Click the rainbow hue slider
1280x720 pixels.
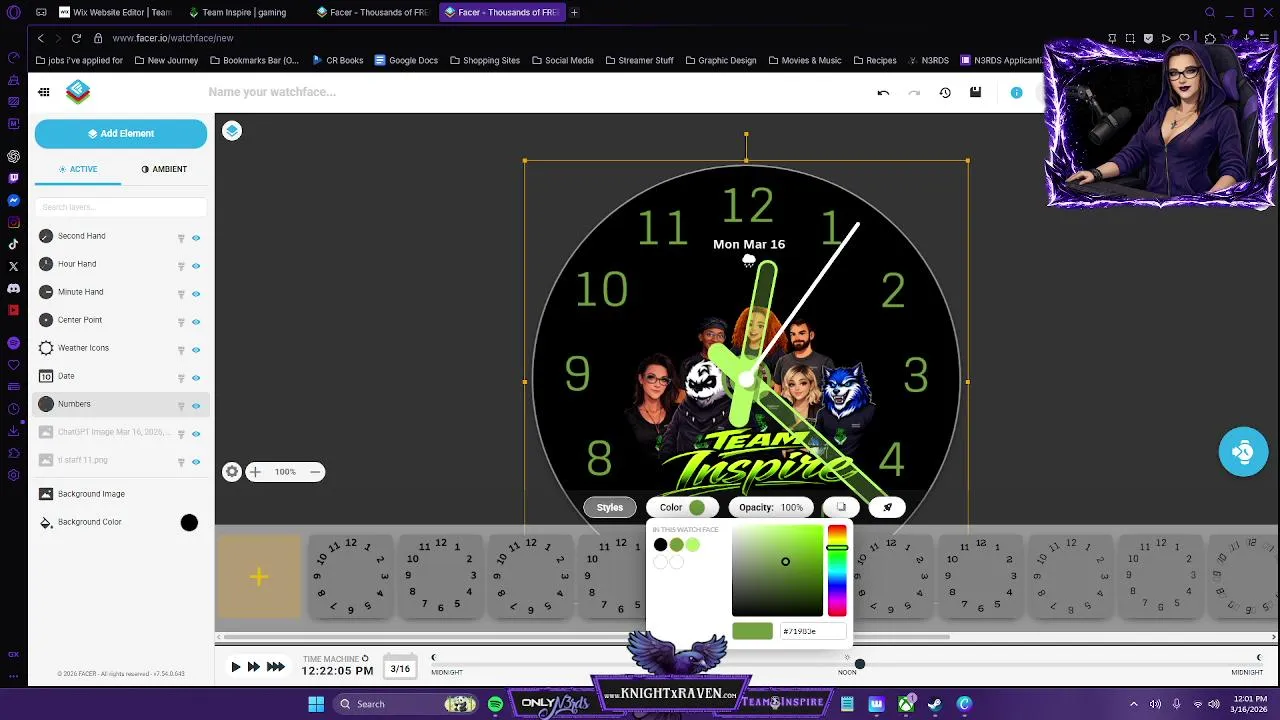tap(837, 570)
